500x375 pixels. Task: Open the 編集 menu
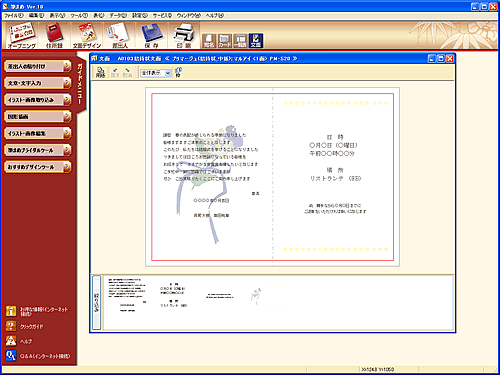[36, 15]
